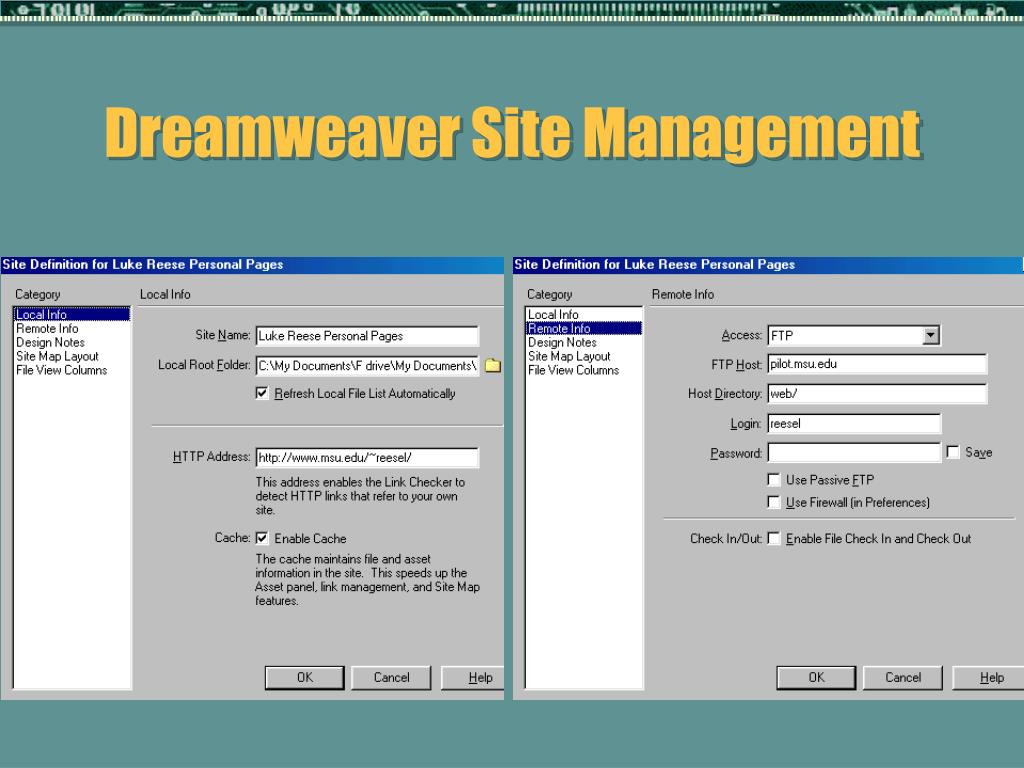
Task: Click the empty Password field
Action: pos(854,453)
